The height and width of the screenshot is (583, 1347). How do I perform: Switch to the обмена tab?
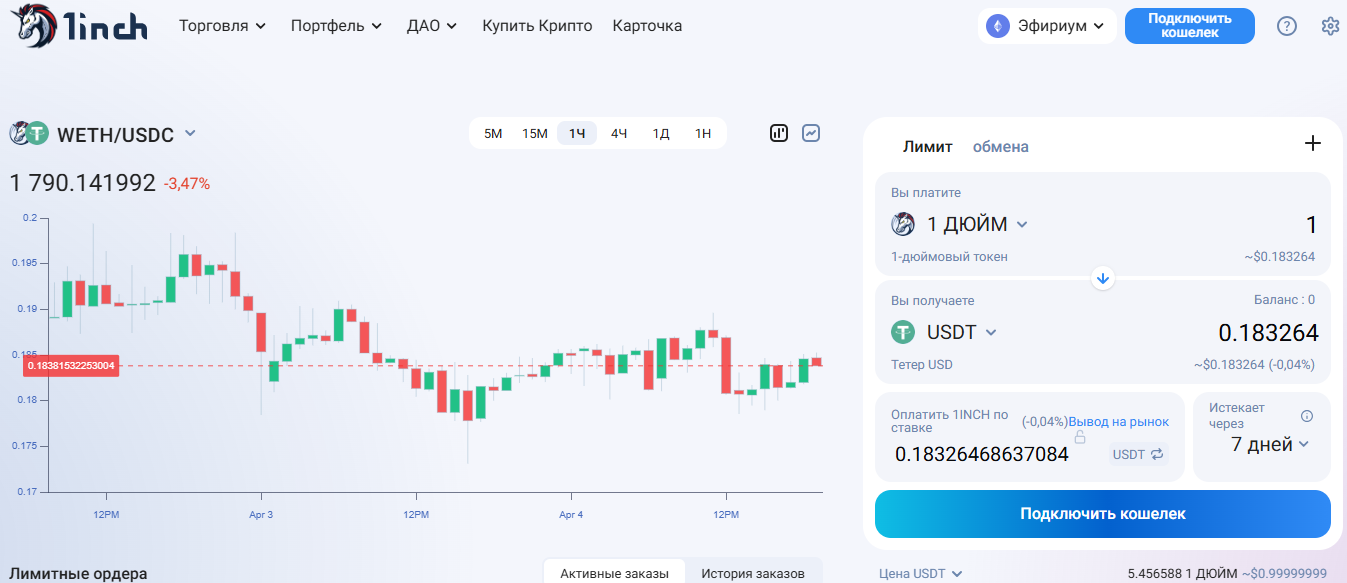click(x=1001, y=146)
